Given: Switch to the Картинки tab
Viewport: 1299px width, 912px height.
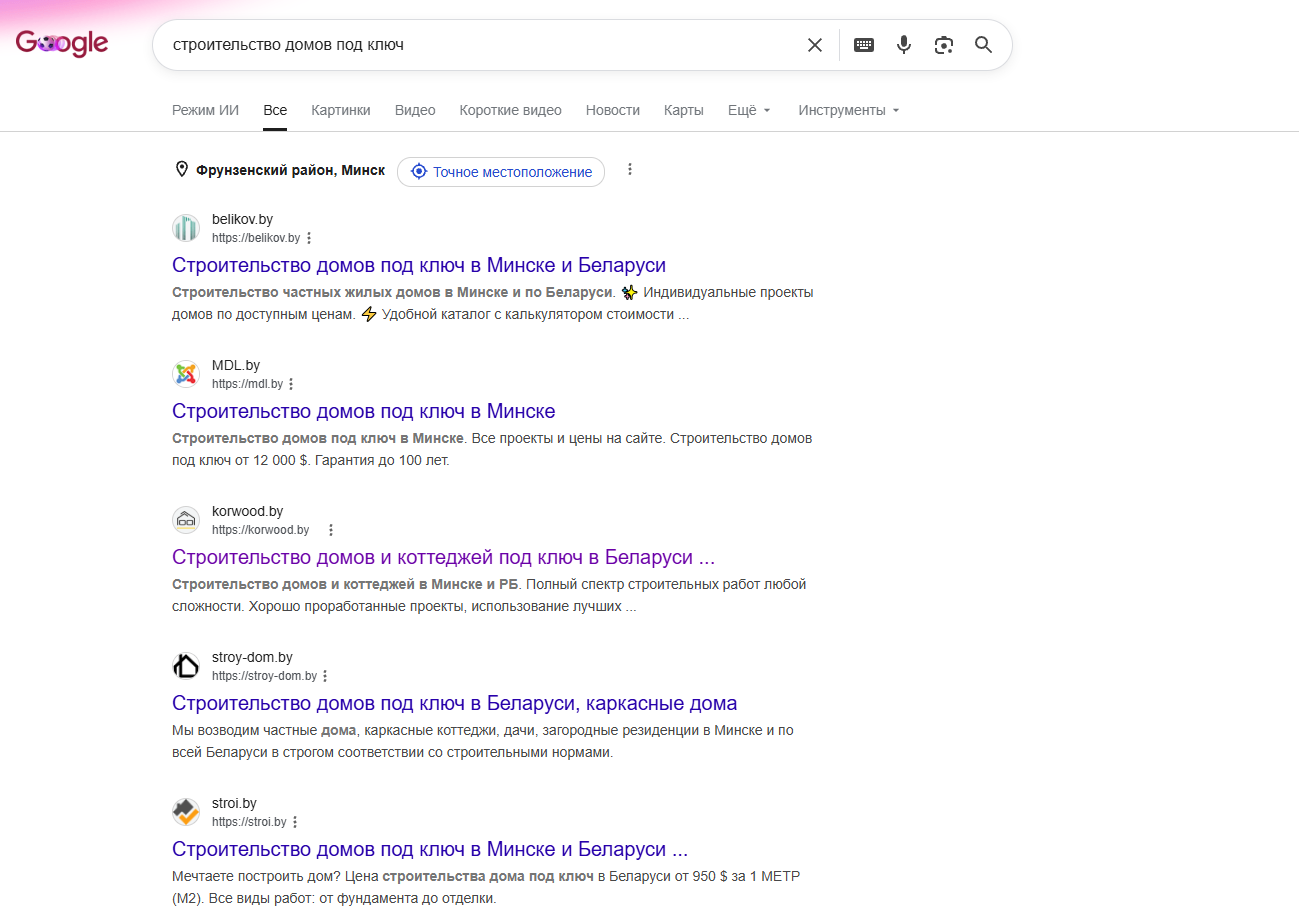Looking at the screenshot, I should (341, 110).
